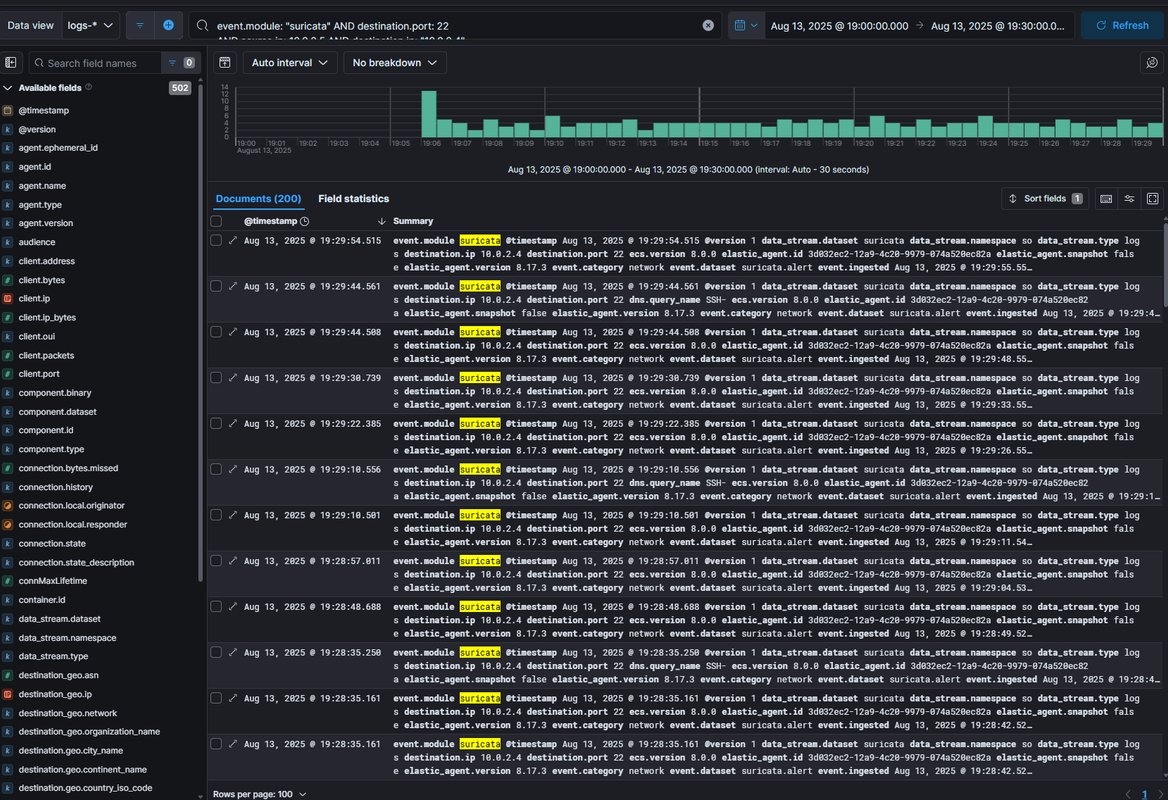Check the row at 19:29:10.556
The height and width of the screenshot is (800, 1168).
(216, 469)
